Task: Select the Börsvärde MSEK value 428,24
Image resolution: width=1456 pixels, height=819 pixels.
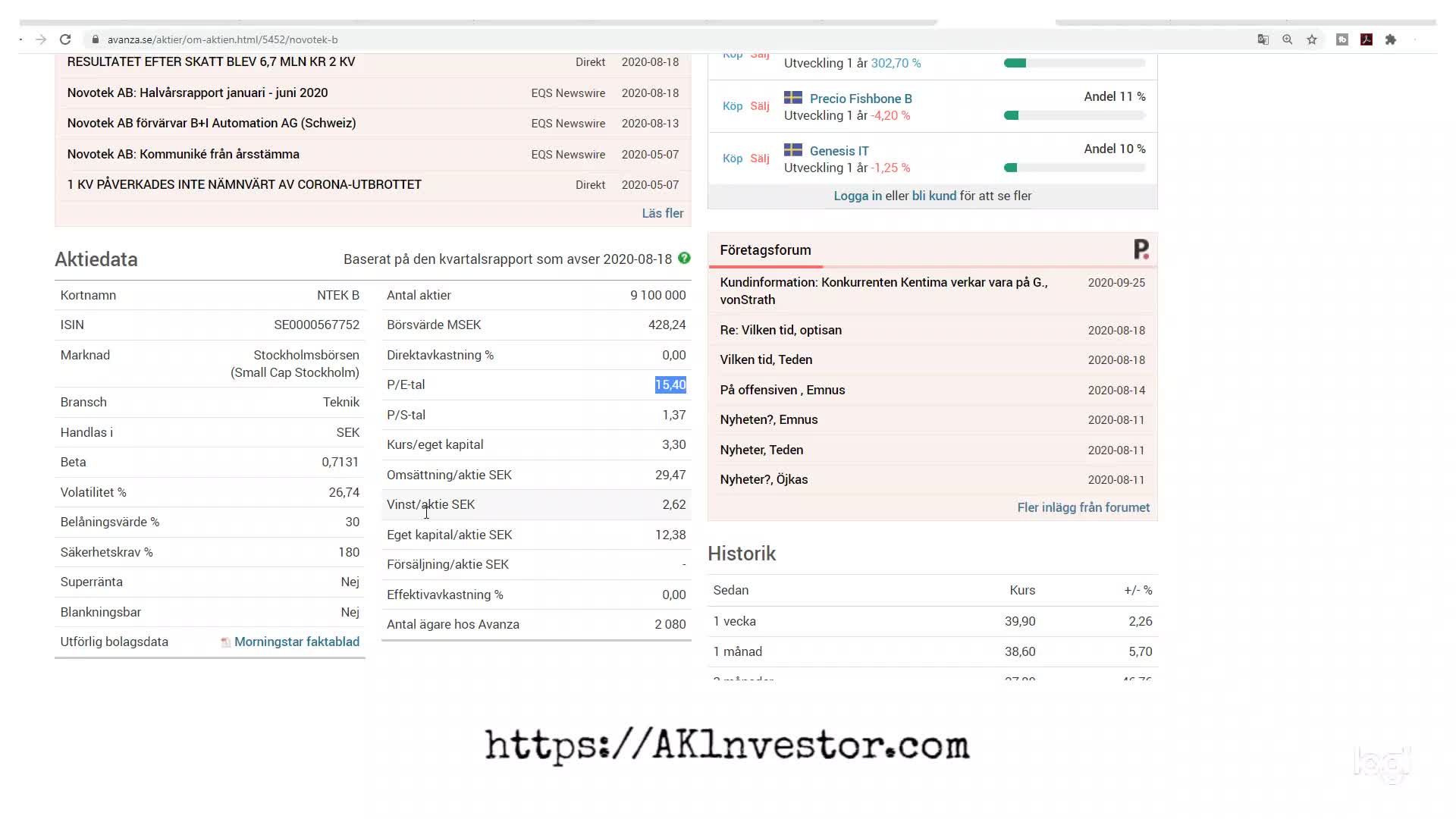Action: 667,325
